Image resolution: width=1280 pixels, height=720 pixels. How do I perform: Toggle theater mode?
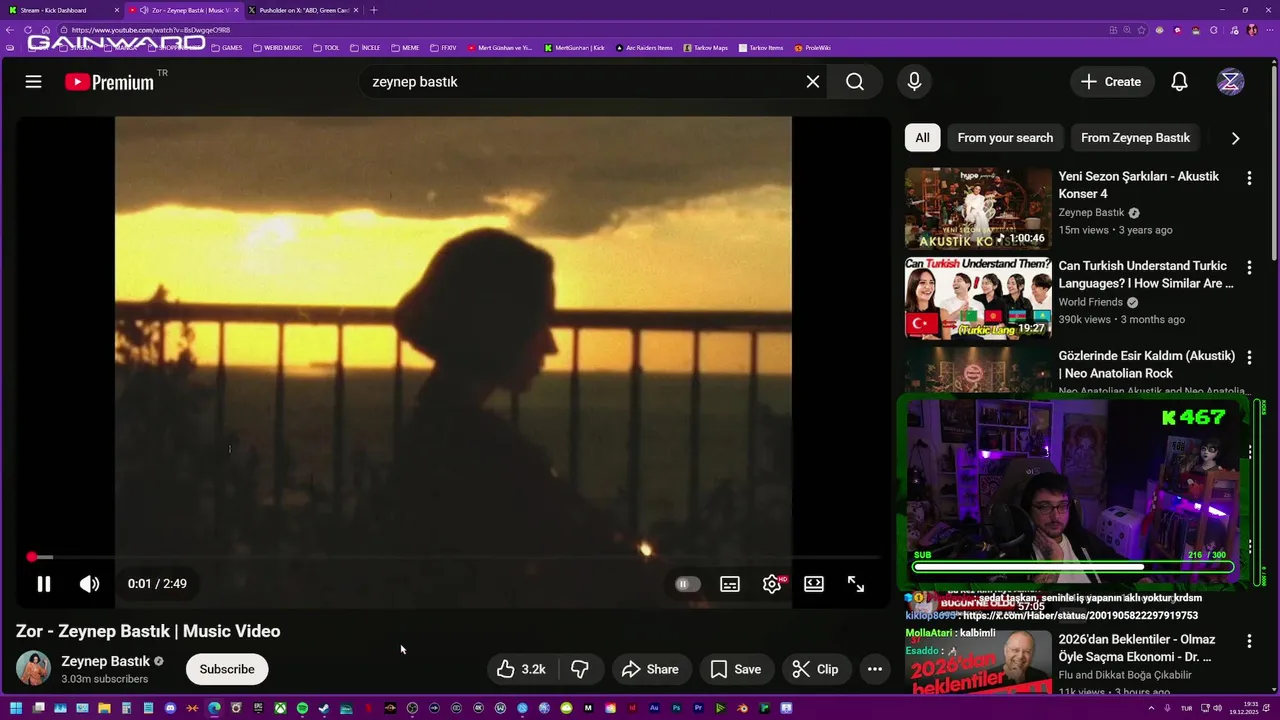coord(814,584)
